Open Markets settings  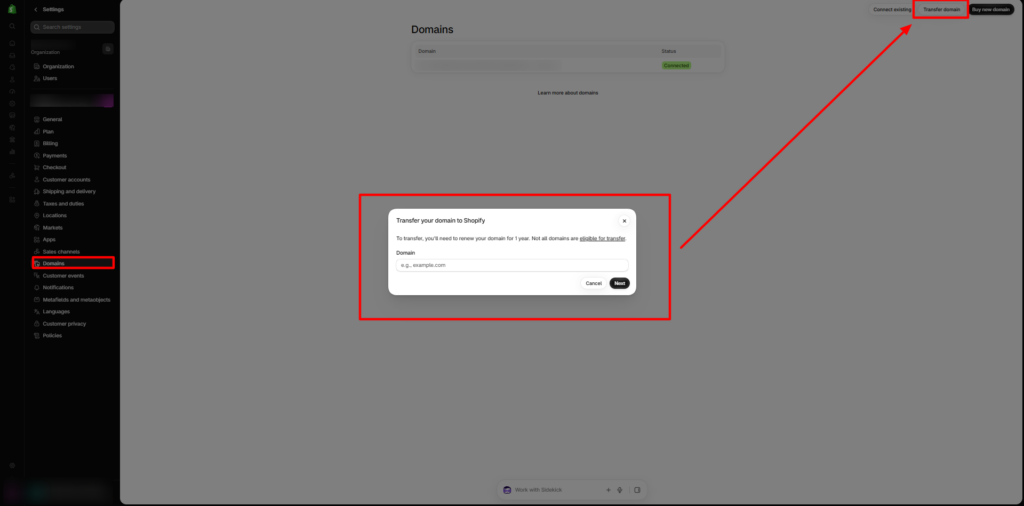coord(52,228)
